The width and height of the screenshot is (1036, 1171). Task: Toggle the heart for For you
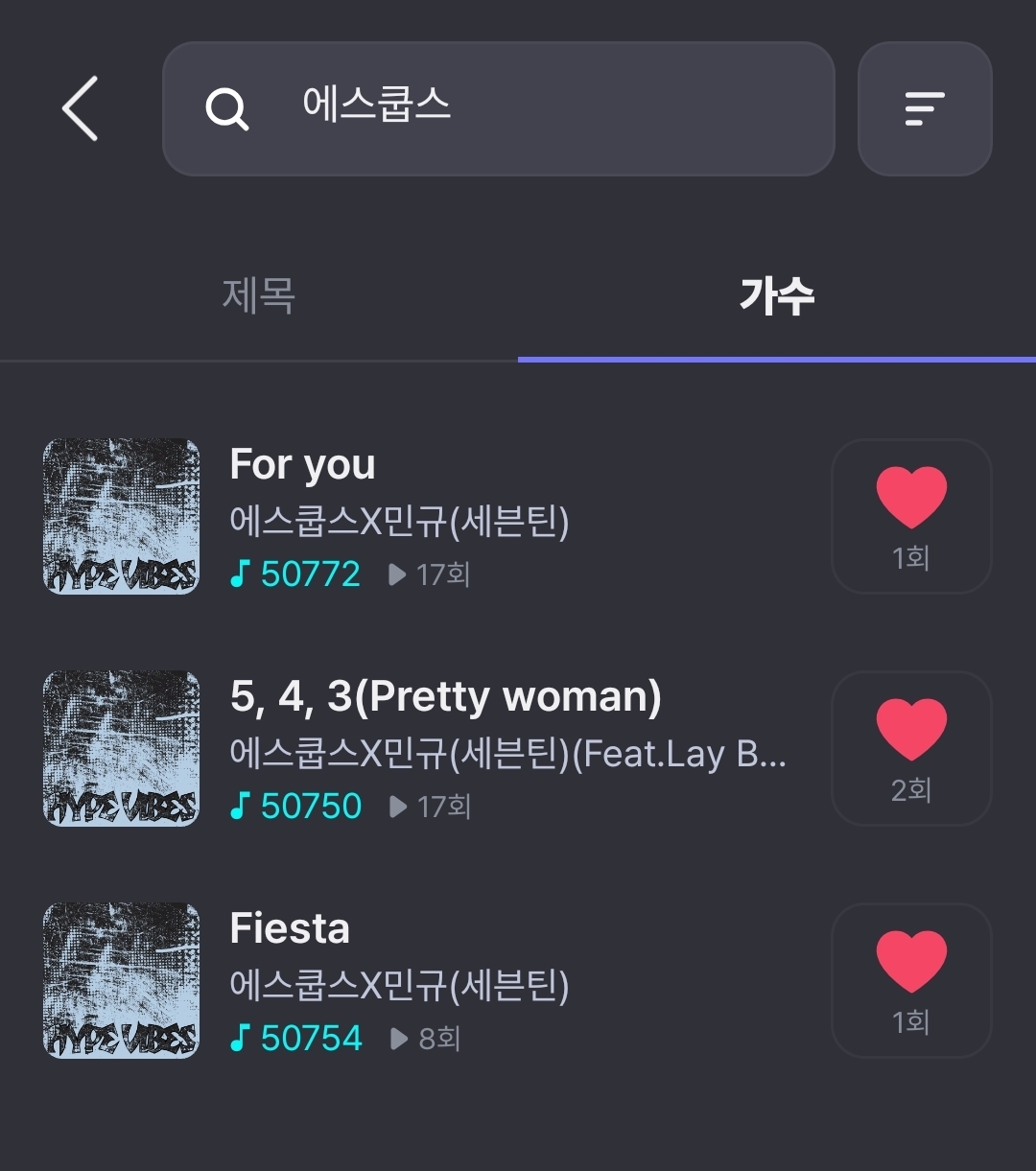click(910, 499)
